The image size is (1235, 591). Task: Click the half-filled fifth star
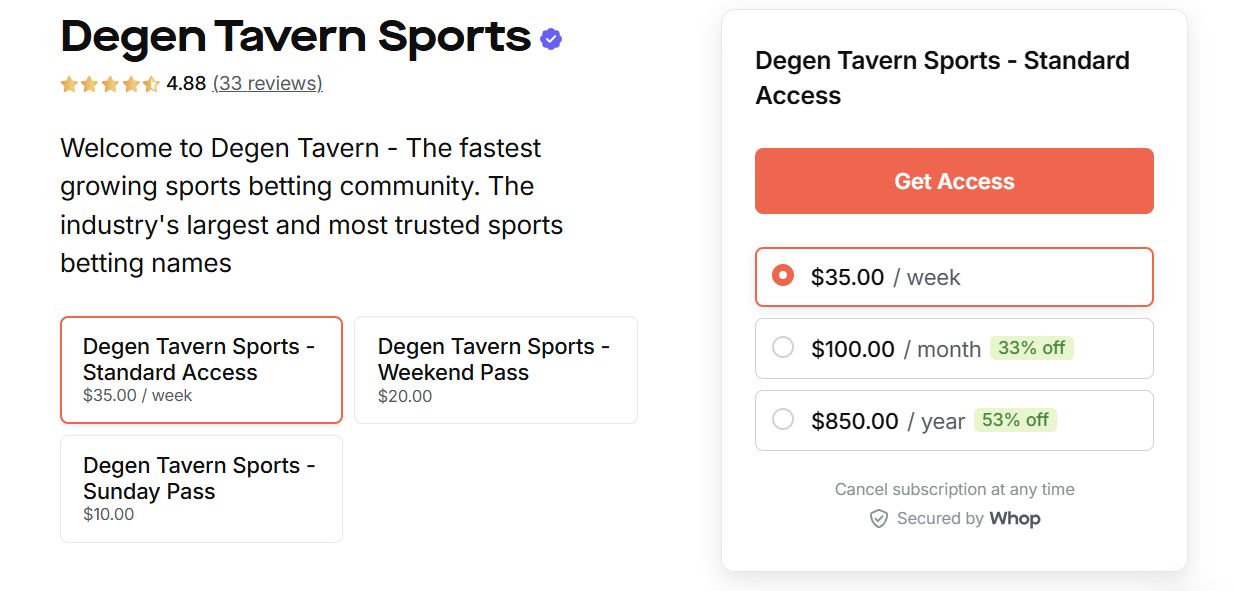[x=152, y=84]
